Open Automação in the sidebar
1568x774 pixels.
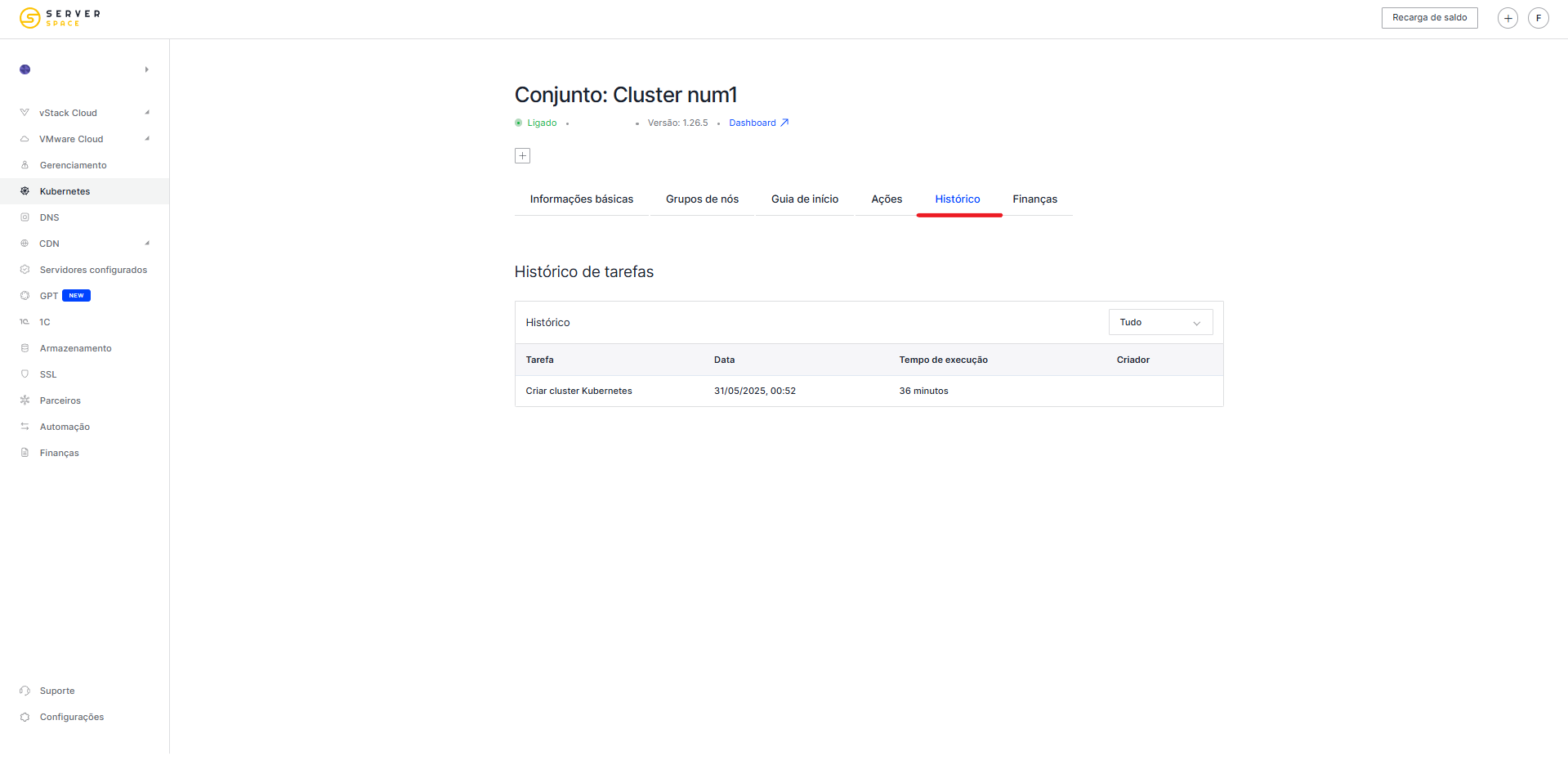[x=65, y=427]
